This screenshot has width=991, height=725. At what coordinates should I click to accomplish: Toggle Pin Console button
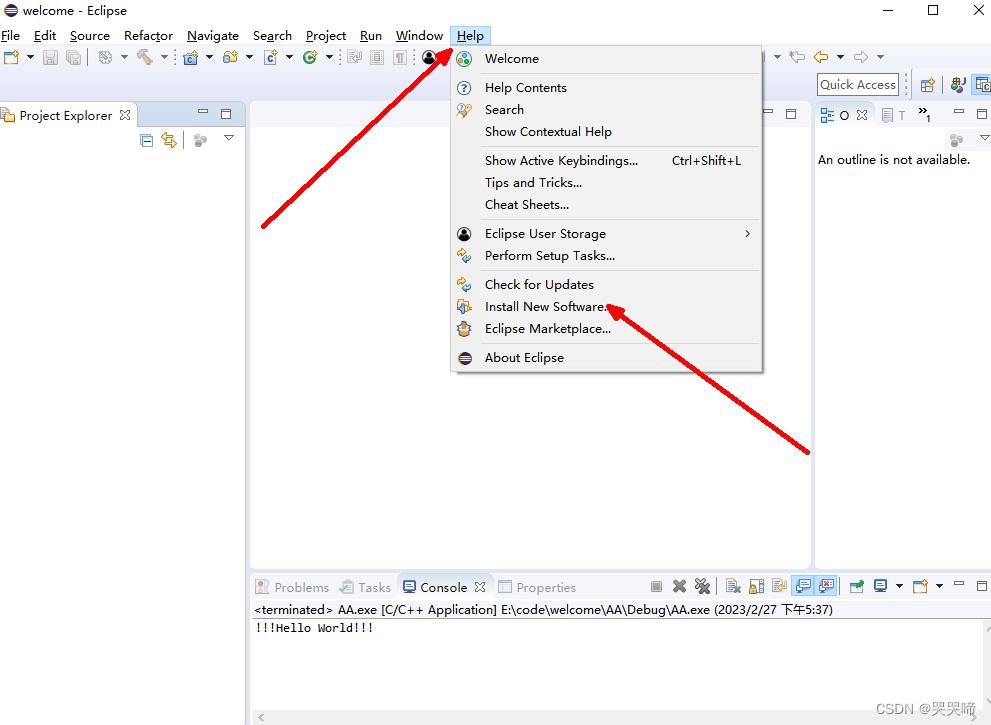coord(857,587)
